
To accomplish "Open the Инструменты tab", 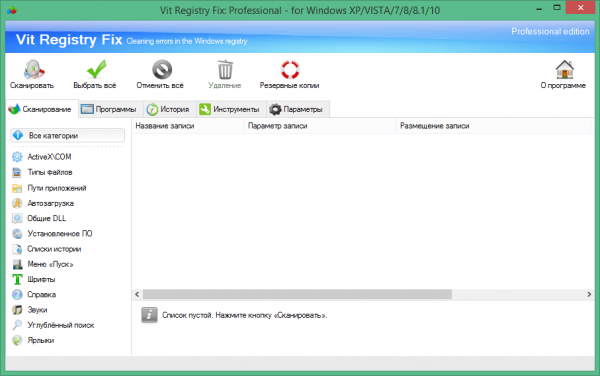I will [230, 109].
